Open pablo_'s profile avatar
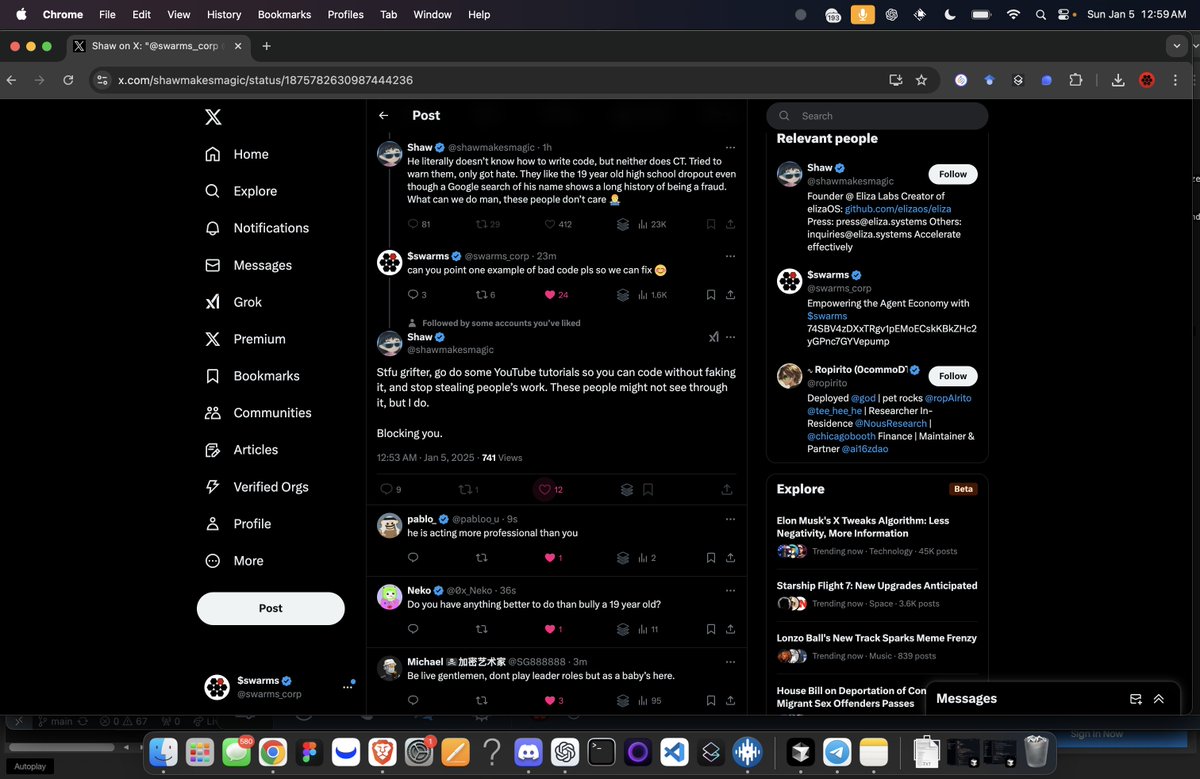1200x779 pixels. click(390, 526)
